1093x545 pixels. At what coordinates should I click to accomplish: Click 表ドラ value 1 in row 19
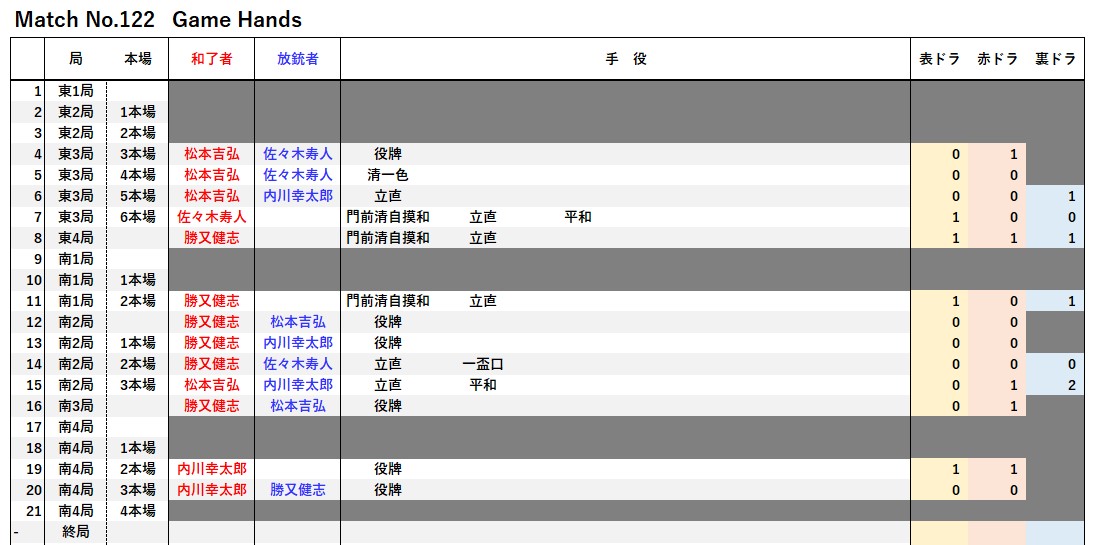[x=956, y=469]
